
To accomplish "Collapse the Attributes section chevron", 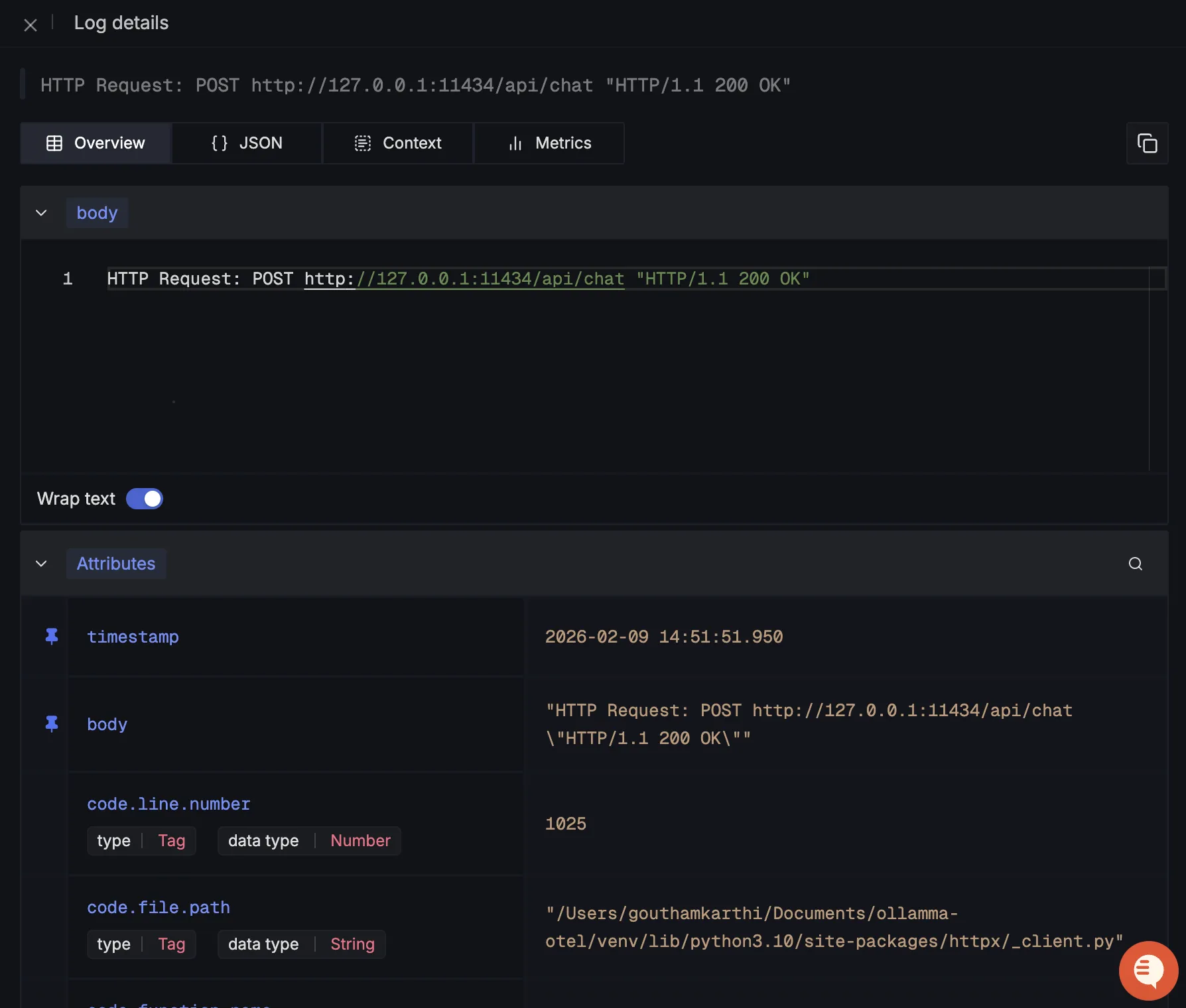I will (x=41, y=564).
